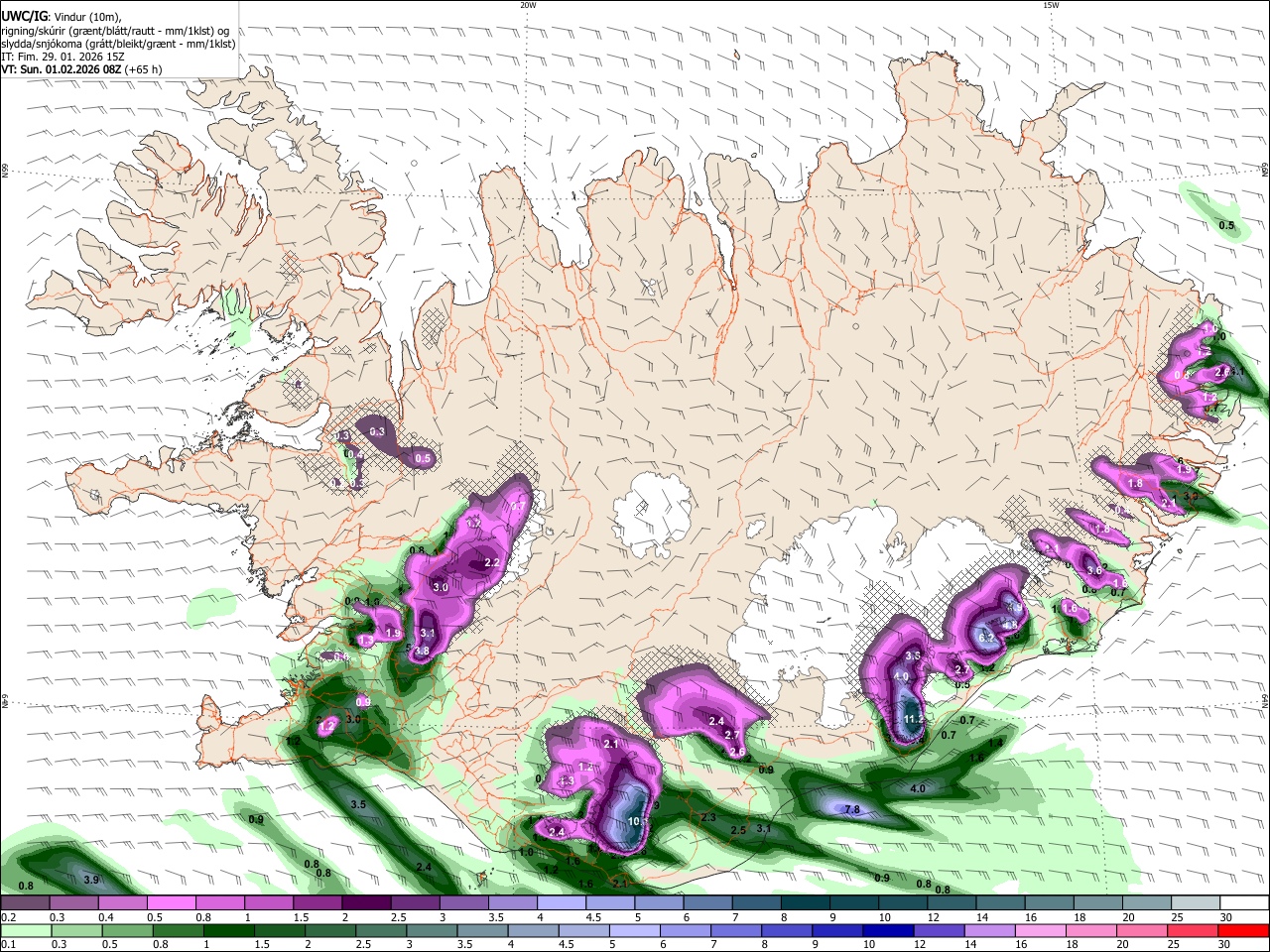Click the rain-scale swatch between 4 and 4.5
Image resolution: width=1270 pixels, height=952 pixels.
tap(533, 931)
